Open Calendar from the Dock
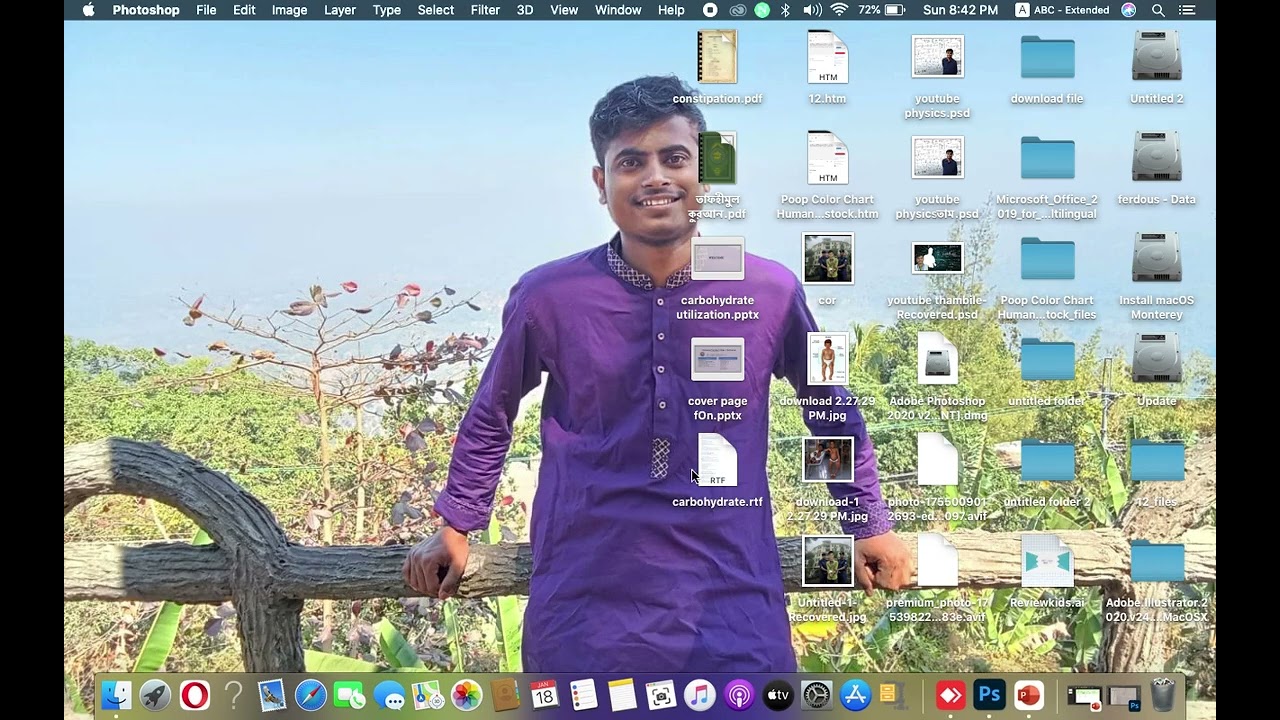 [544, 695]
